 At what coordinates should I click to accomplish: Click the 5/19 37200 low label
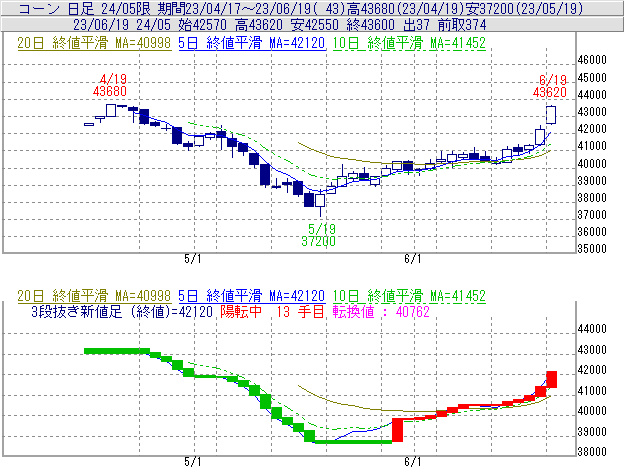(x=318, y=235)
